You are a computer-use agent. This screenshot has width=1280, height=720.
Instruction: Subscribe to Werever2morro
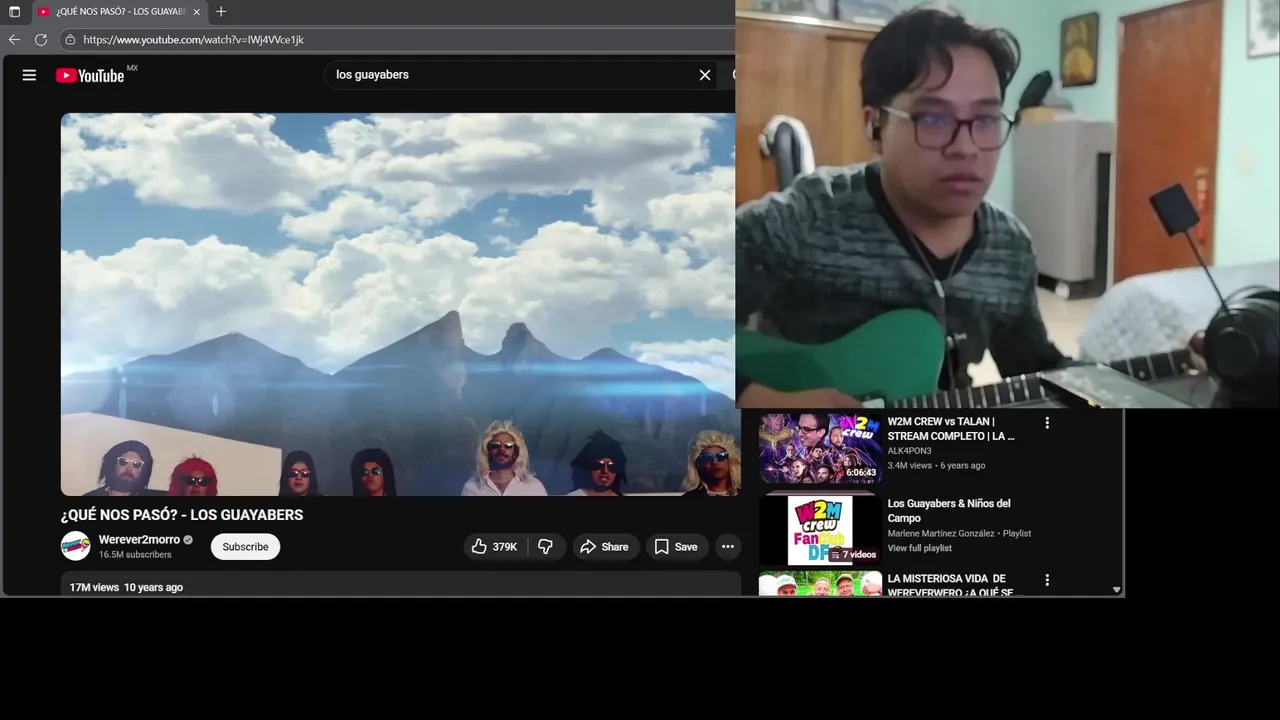(245, 547)
